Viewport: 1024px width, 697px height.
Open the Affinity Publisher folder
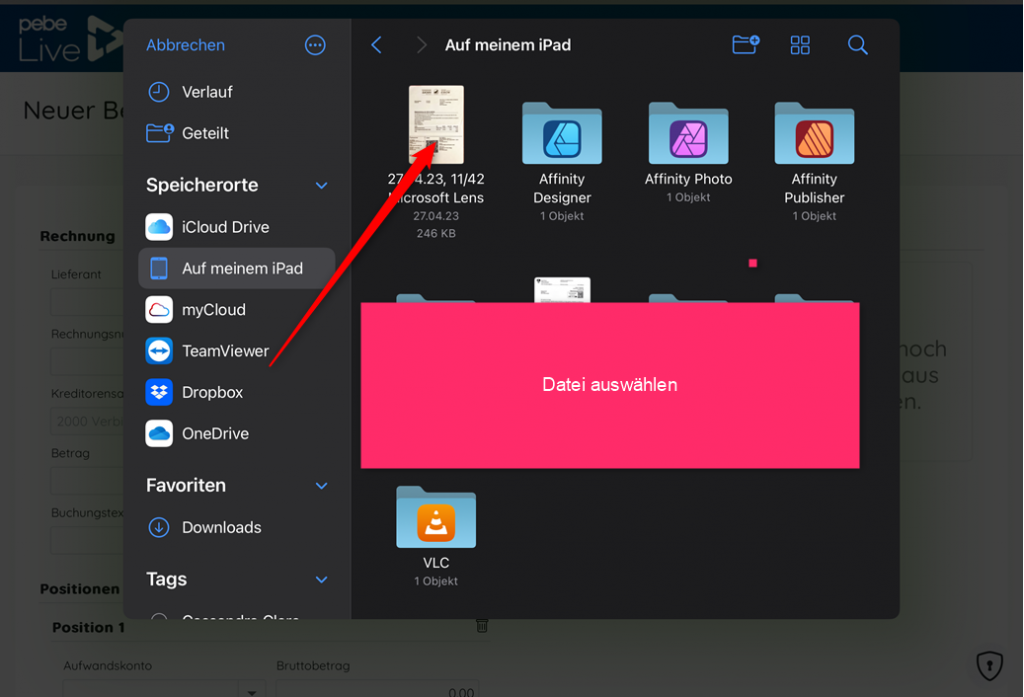(x=814, y=133)
